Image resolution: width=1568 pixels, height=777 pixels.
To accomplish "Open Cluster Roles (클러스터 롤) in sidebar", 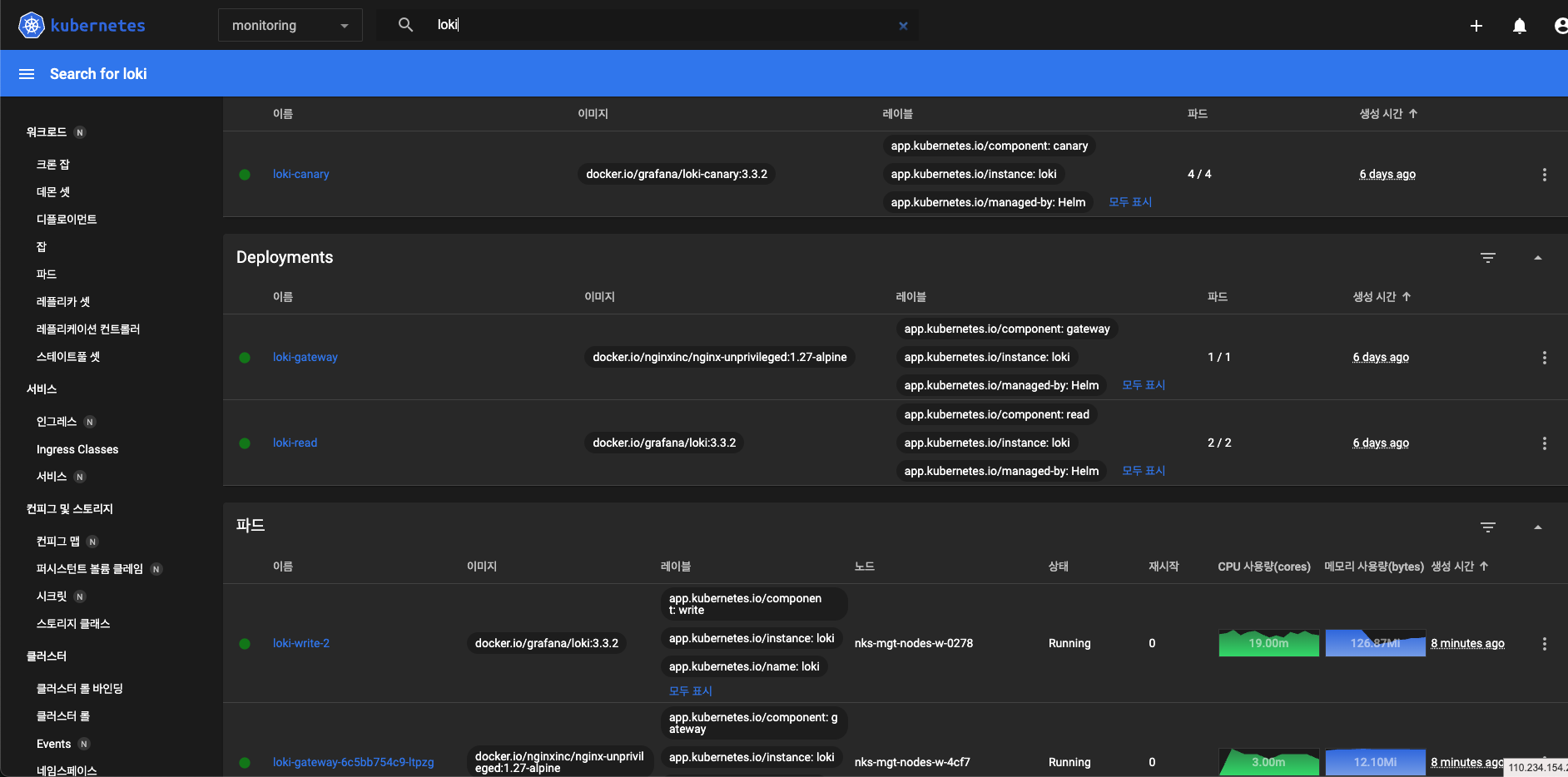I will point(63,716).
